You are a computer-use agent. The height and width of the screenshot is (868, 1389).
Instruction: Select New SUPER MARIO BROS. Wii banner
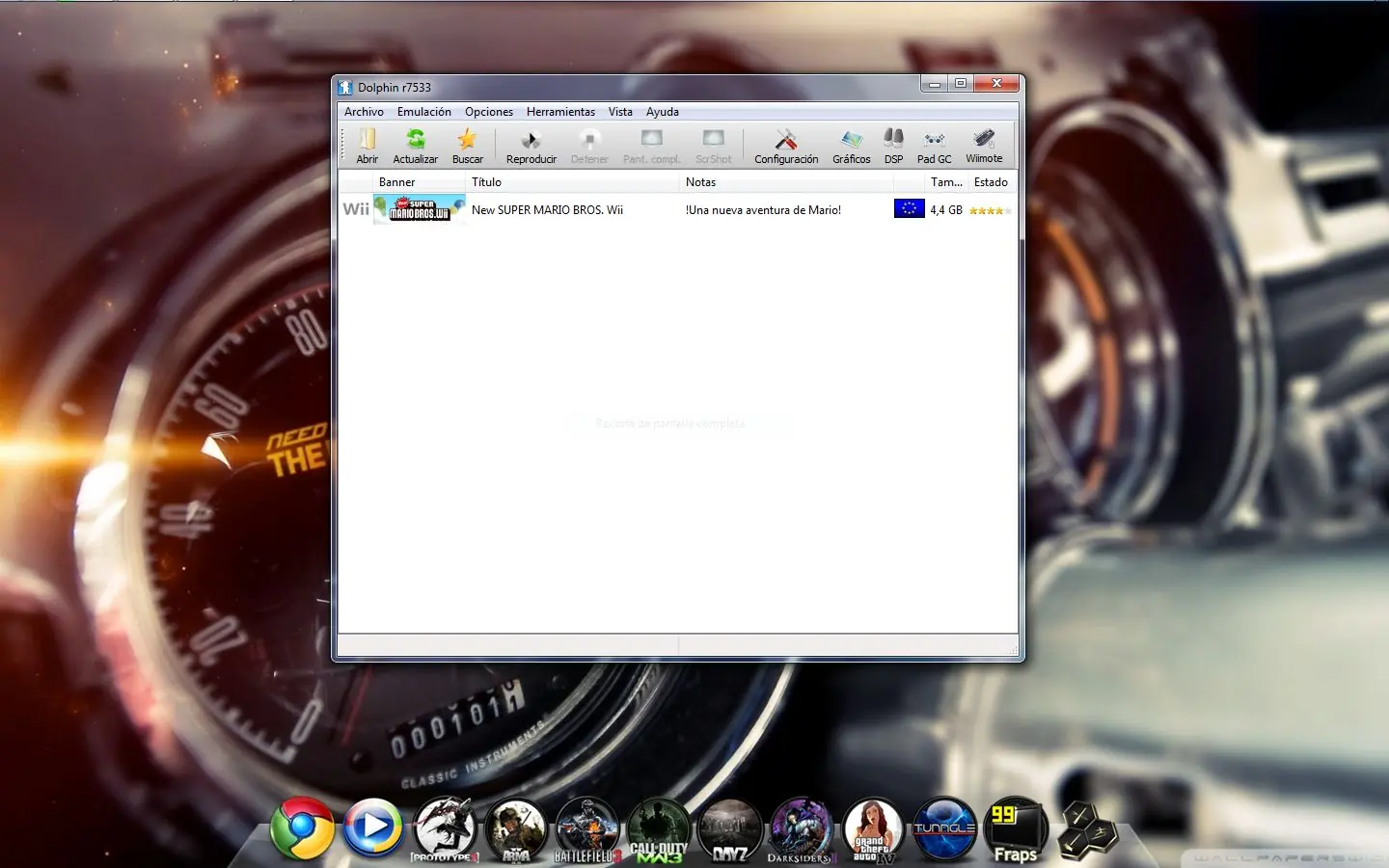(419, 209)
